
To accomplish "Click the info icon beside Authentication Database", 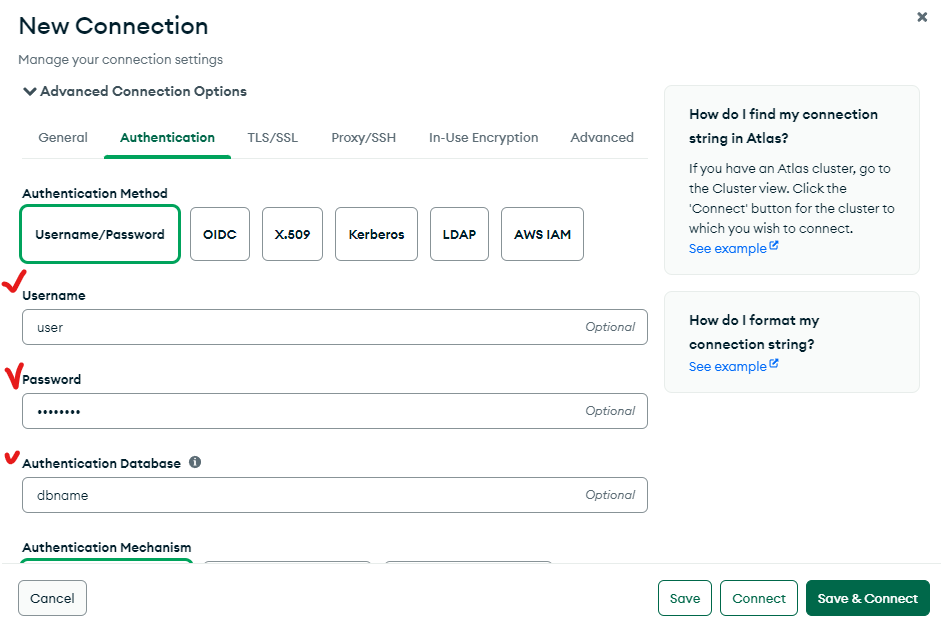I will [x=195, y=462].
